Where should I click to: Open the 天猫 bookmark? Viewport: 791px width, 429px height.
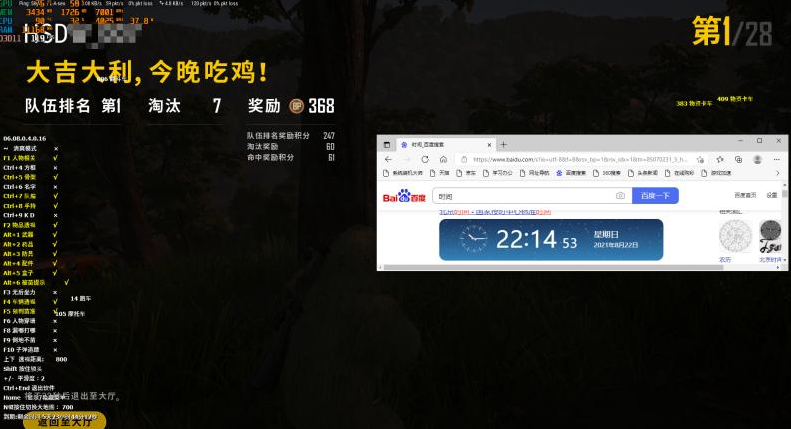(x=439, y=173)
